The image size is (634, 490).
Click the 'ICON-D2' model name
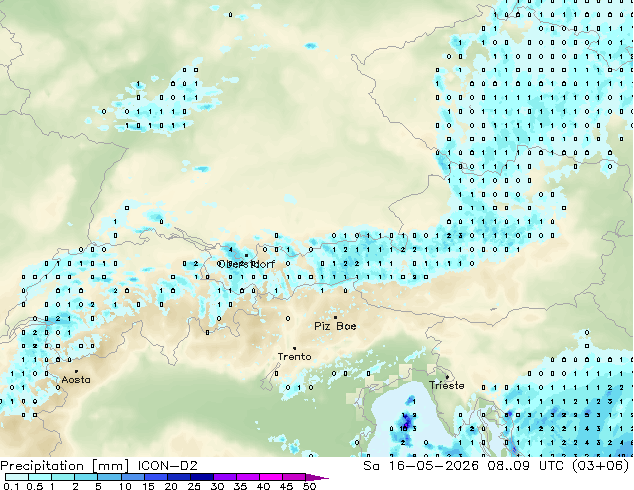point(167,466)
